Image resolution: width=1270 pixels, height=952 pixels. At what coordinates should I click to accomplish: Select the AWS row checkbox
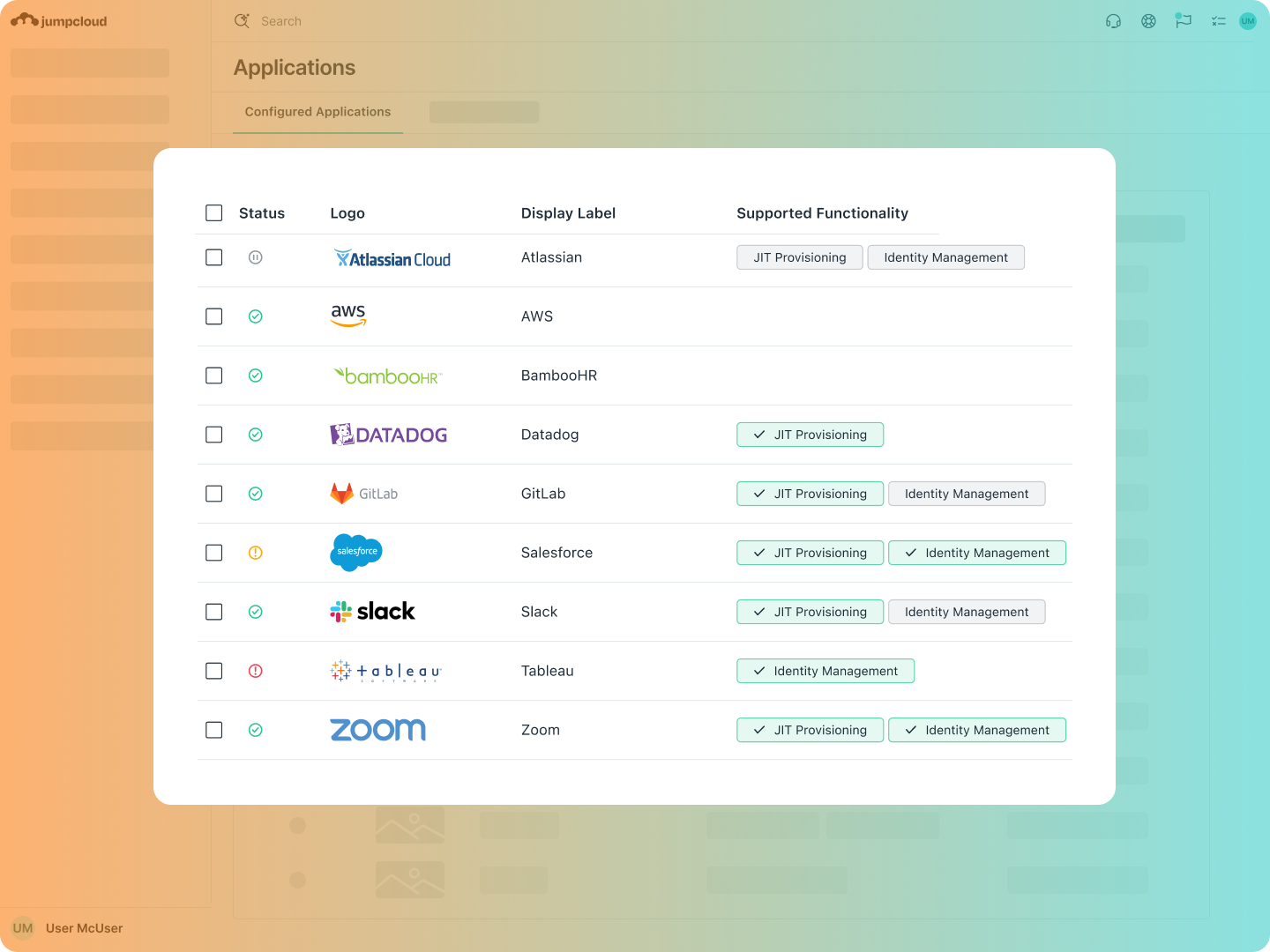pos(214,316)
